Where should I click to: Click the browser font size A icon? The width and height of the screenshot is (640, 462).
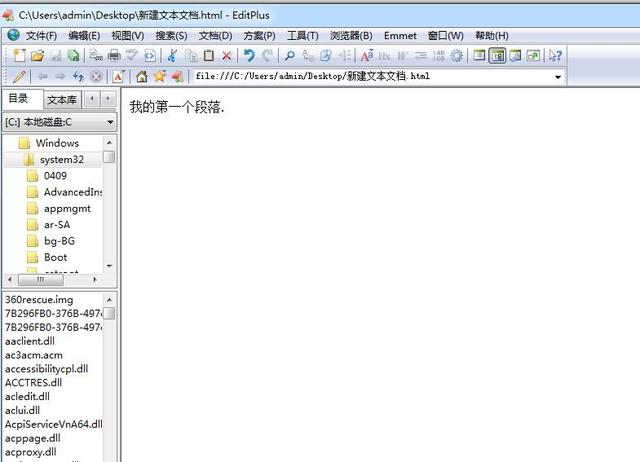118,76
